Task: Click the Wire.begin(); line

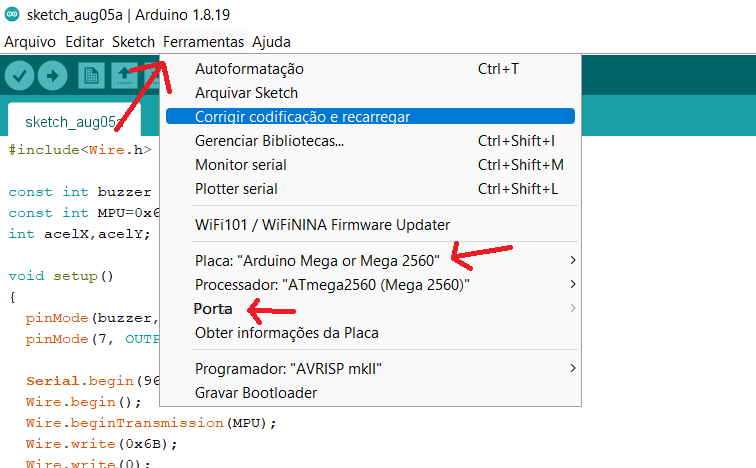Action: 83,402
